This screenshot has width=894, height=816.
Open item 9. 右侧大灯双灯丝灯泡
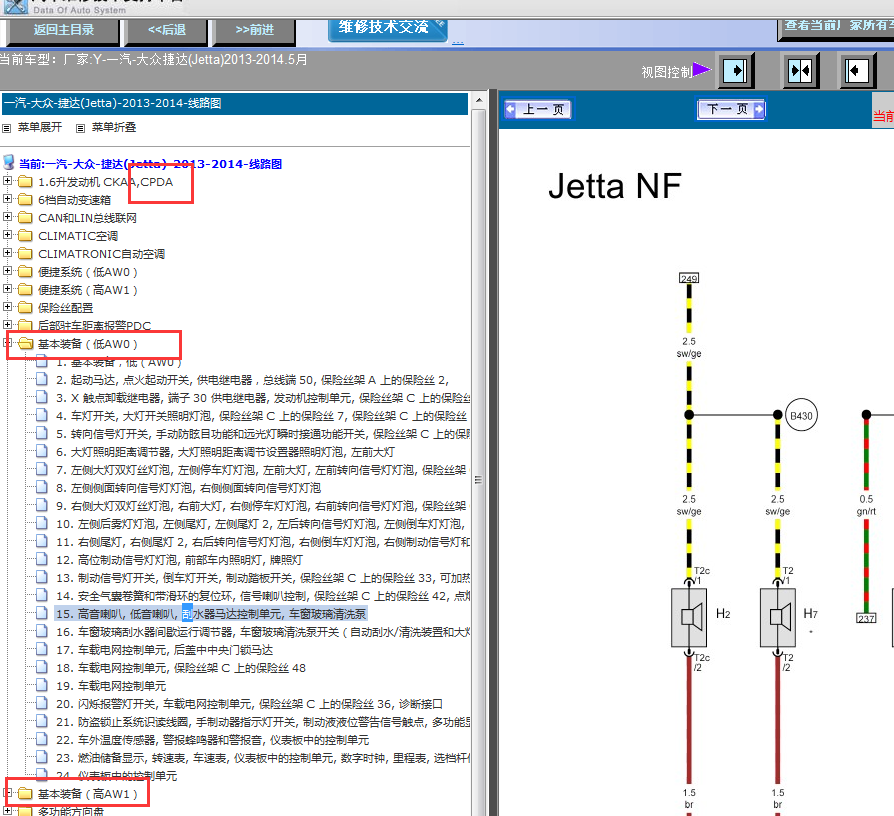point(261,506)
